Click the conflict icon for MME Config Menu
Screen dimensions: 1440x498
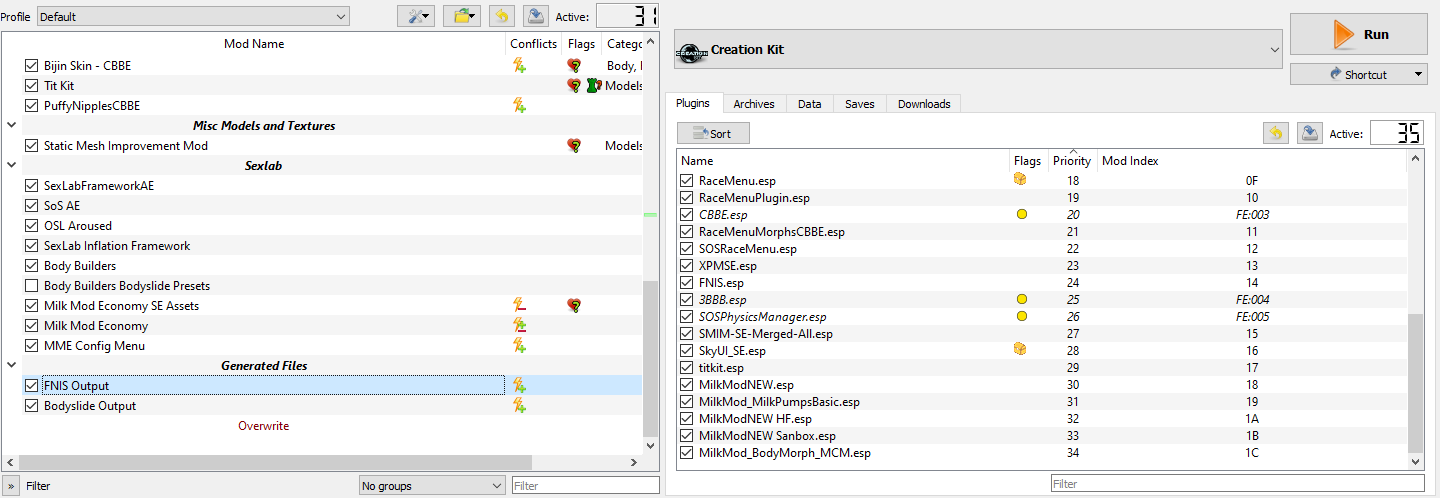(519, 346)
